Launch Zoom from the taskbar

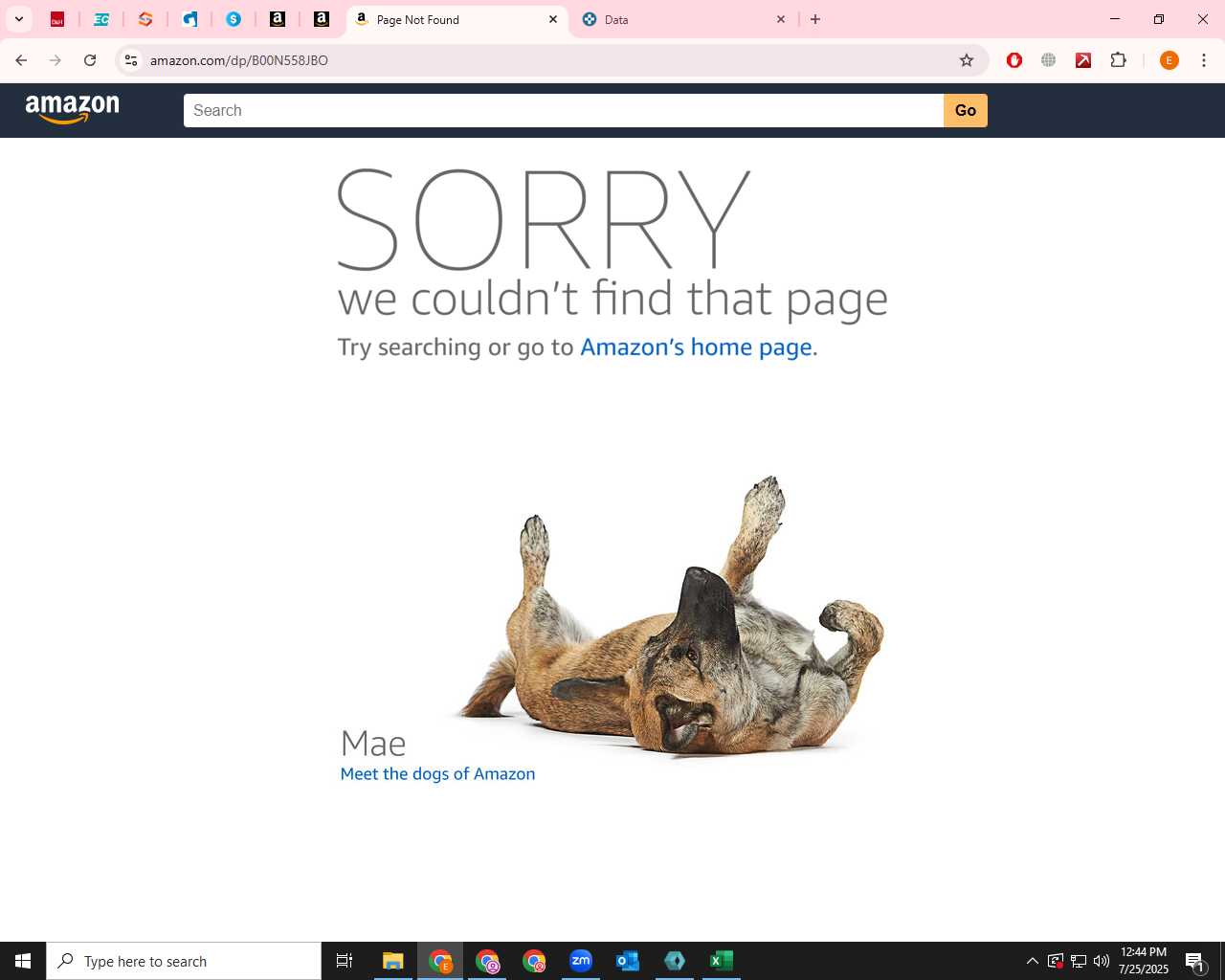[x=581, y=961]
